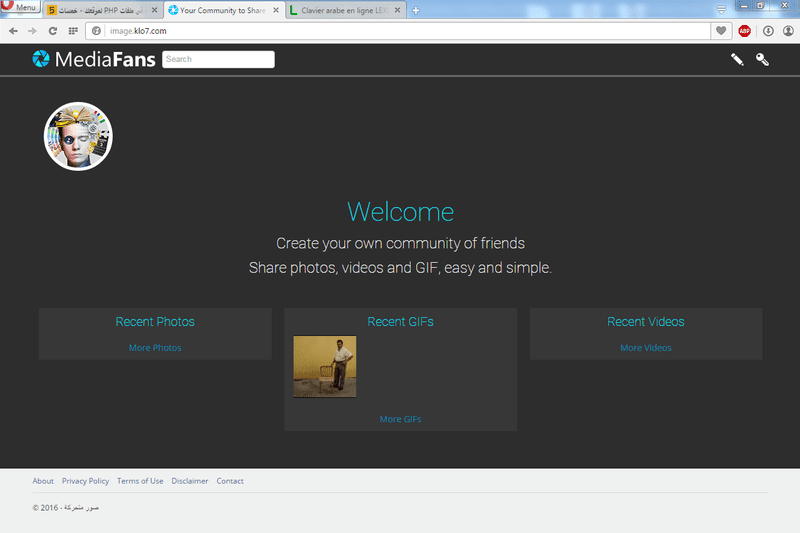Click the pencil sign-up icon in header
This screenshot has width=800, height=533.
(x=737, y=59)
